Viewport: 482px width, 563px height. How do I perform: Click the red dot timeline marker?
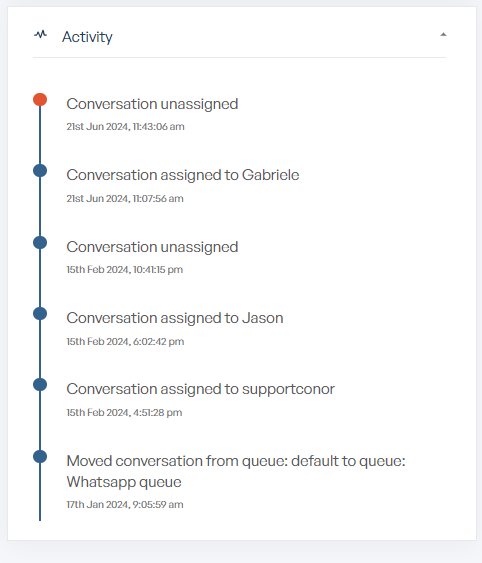40,99
